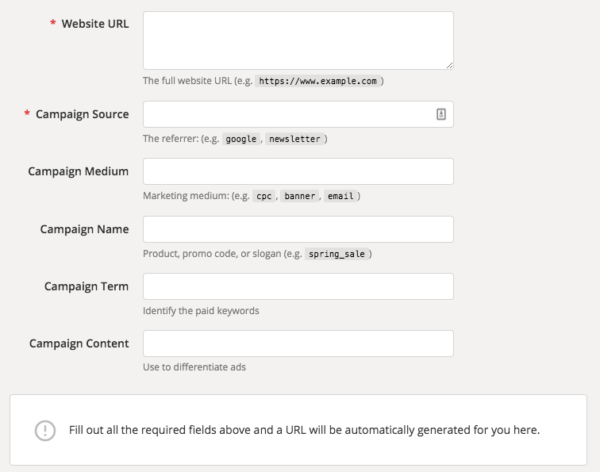This screenshot has width=600, height=472.
Task: Click the spring_sale example tag
Action: [x=337, y=254]
